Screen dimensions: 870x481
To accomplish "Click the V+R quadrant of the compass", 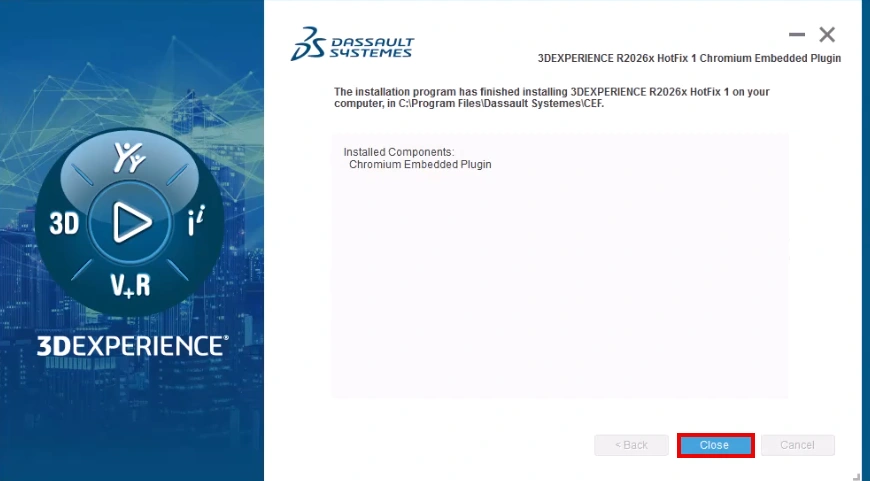I will (x=130, y=285).
